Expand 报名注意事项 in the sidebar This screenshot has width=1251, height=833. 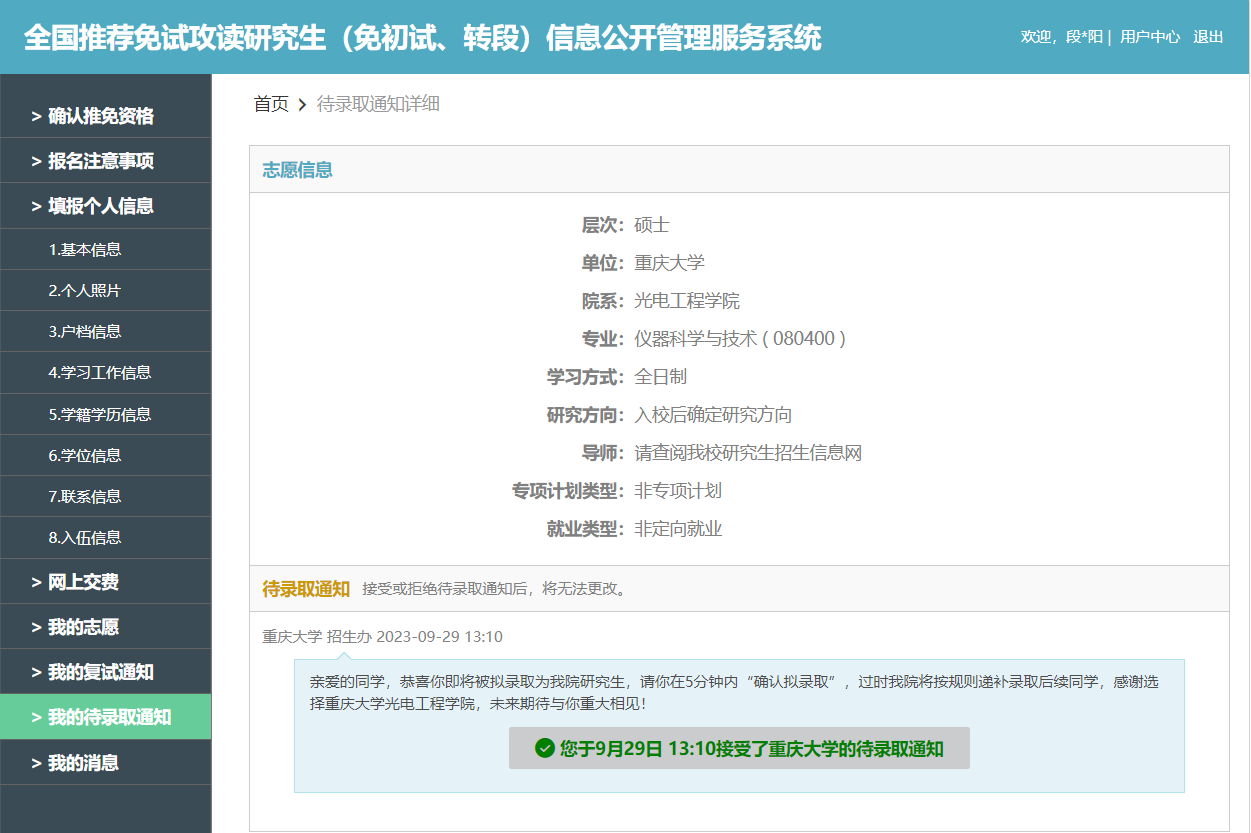click(100, 161)
